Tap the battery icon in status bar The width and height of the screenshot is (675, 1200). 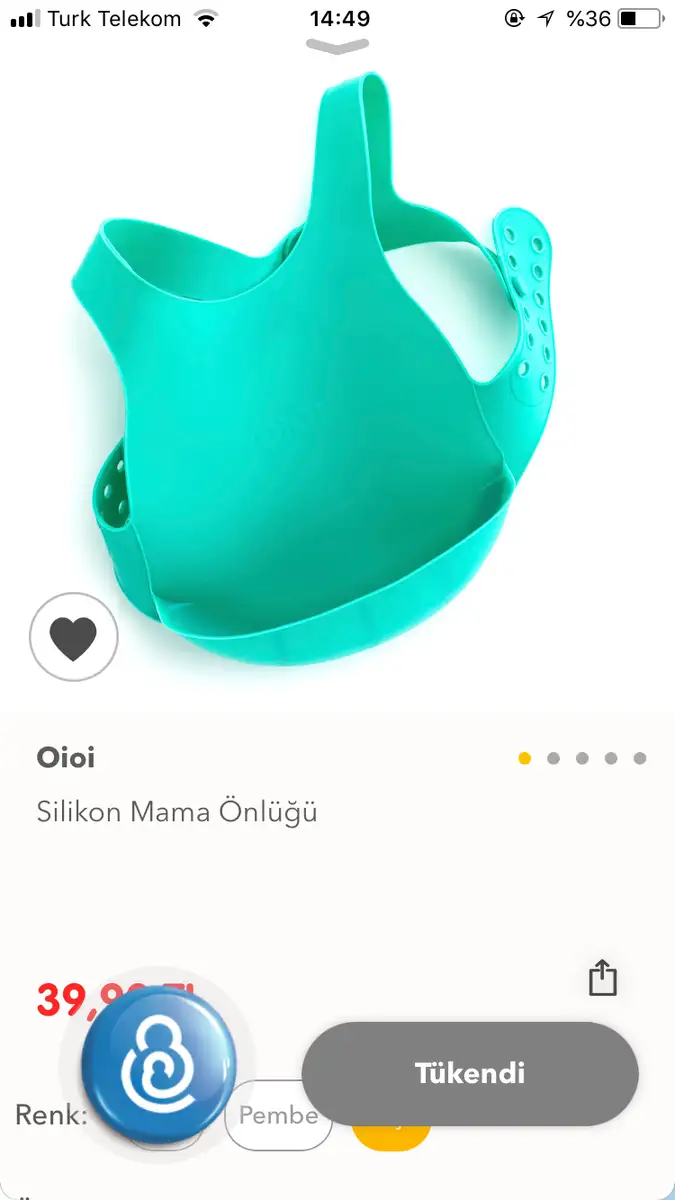coord(641,19)
